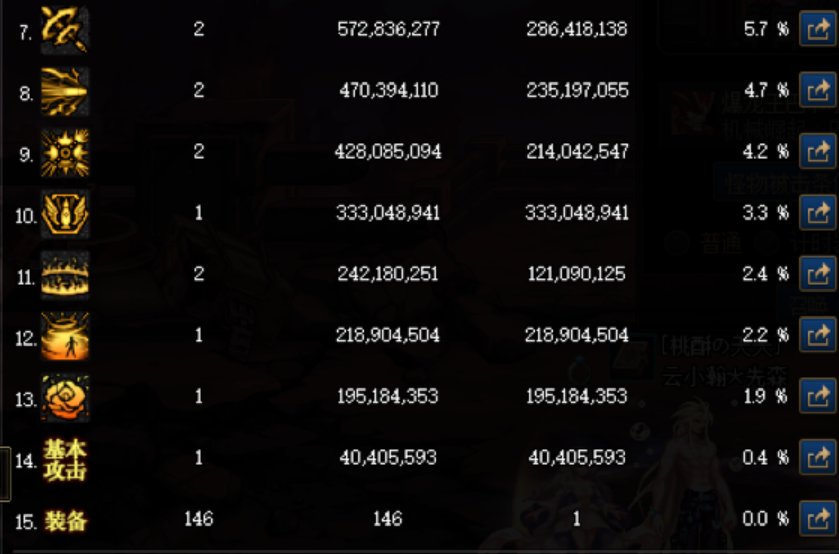Select the 基本攻击 basic attack entry
The image size is (839, 554).
pos(65,460)
